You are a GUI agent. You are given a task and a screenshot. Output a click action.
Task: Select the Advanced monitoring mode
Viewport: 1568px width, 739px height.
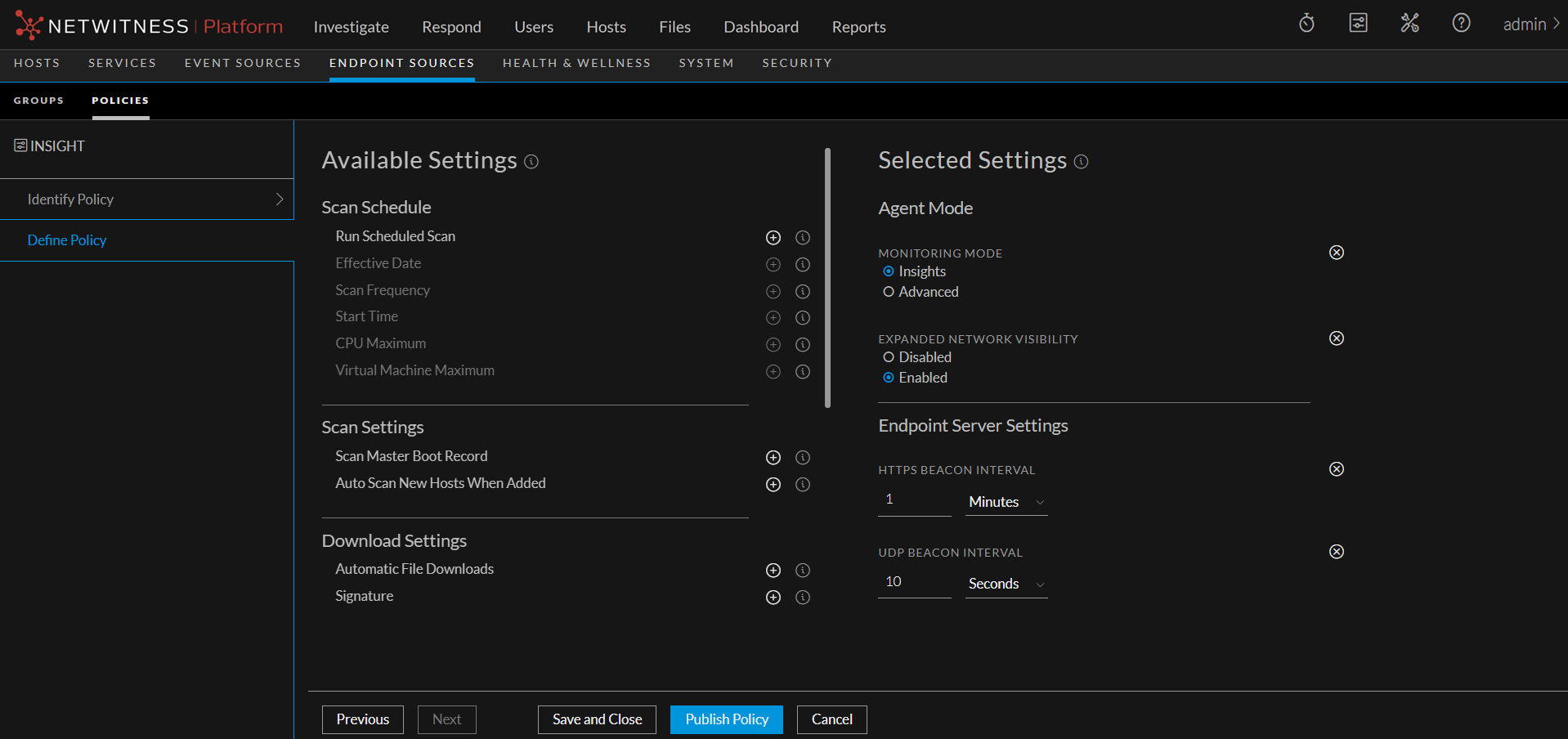click(889, 292)
